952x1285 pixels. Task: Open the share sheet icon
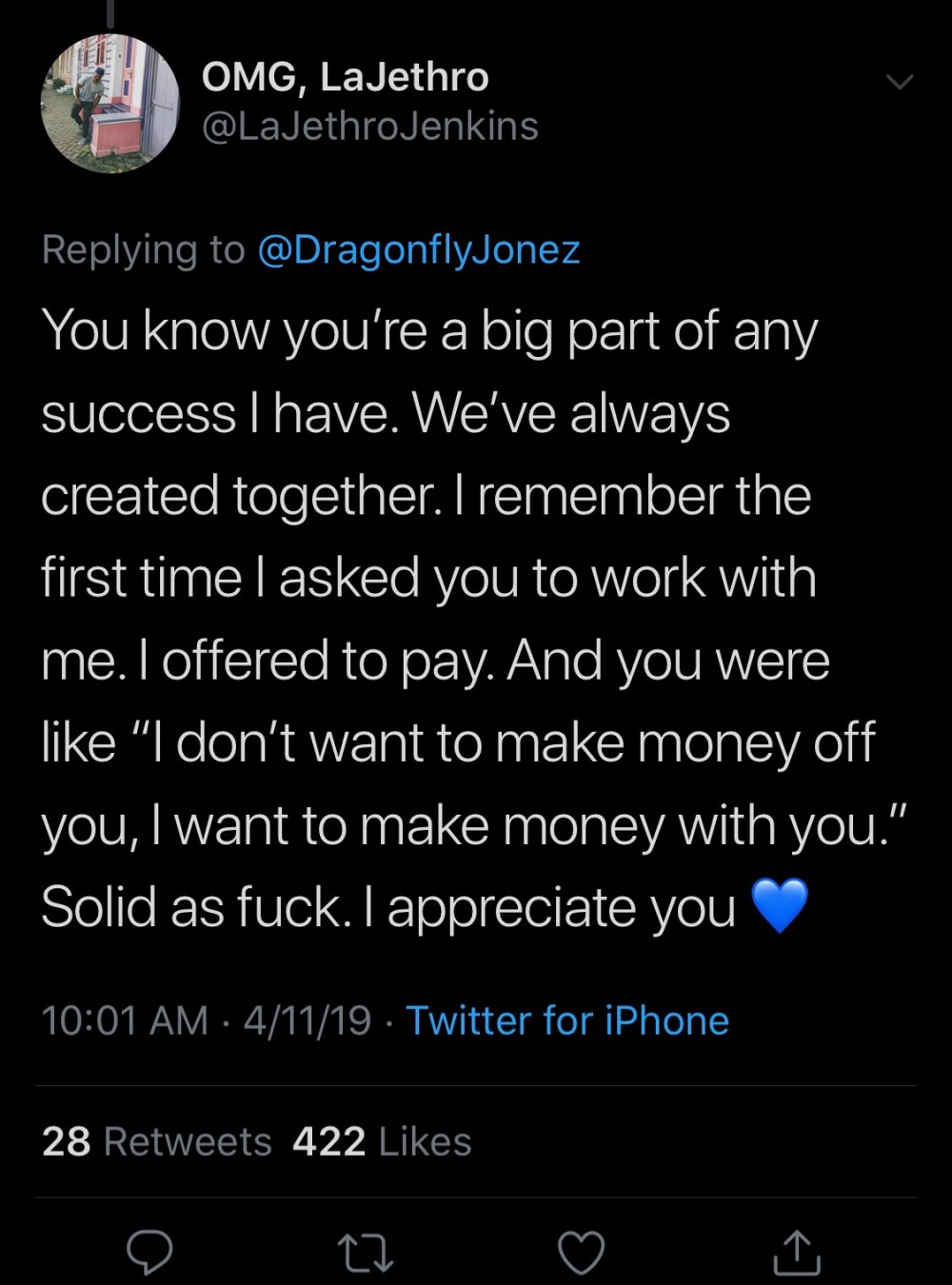tap(796, 1253)
